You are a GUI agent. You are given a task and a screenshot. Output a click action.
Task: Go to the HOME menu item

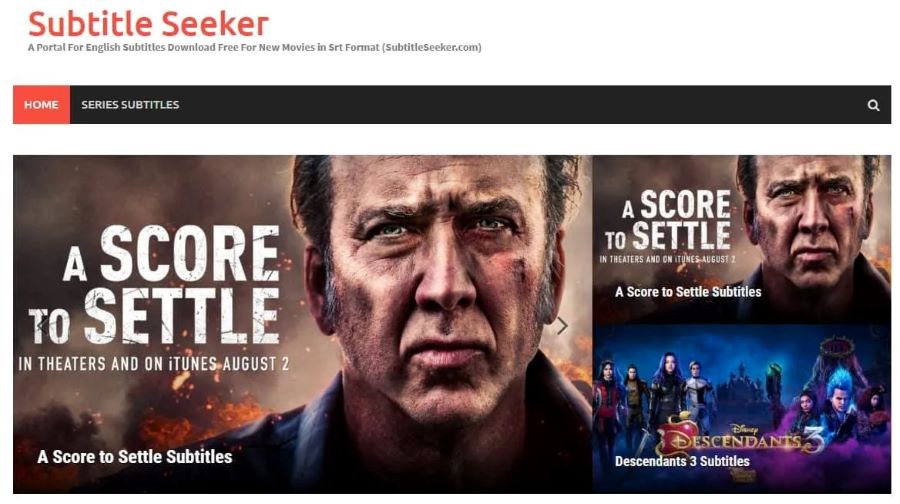[x=41, y=104]
